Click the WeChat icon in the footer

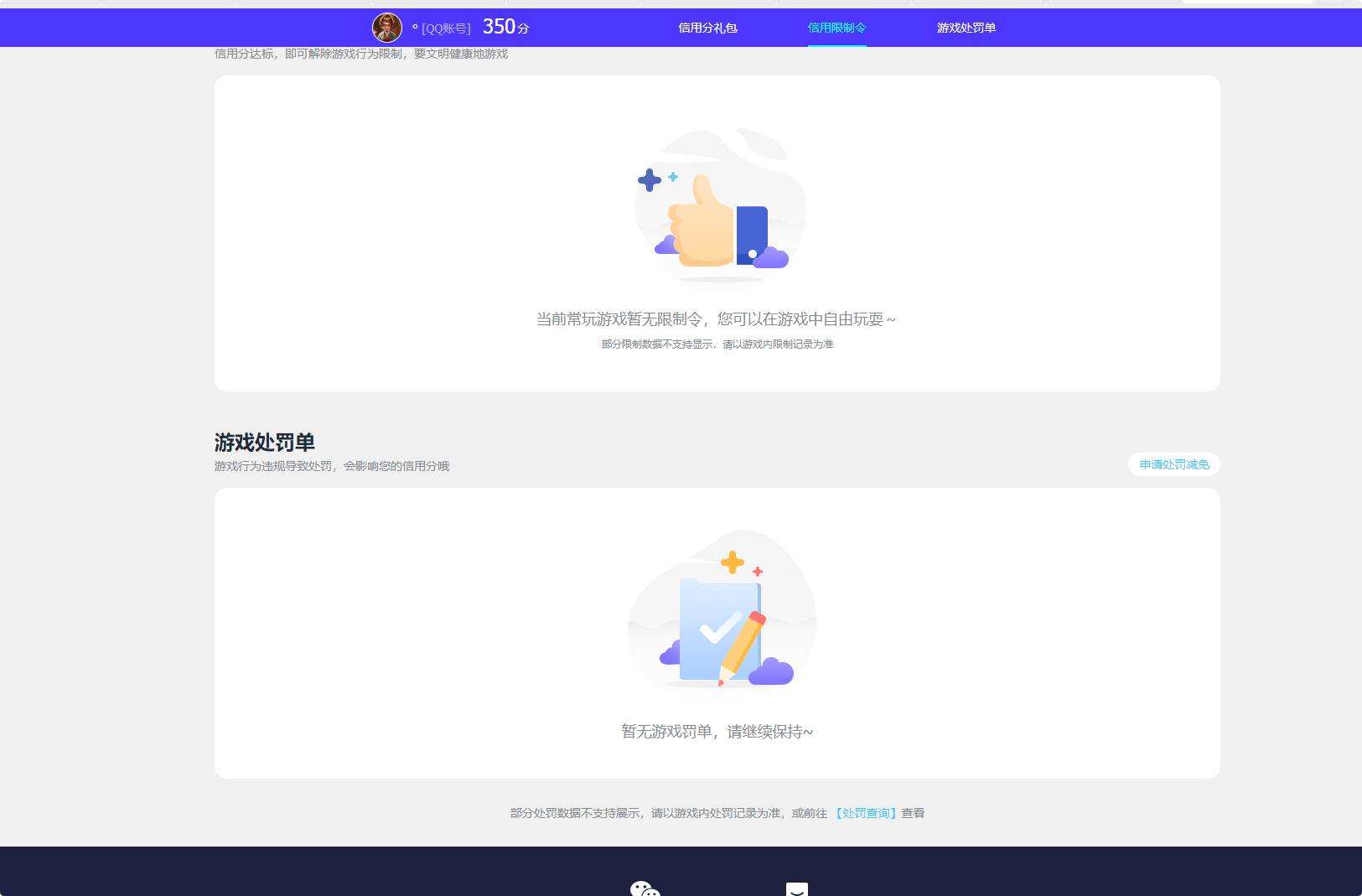[645, 888]
